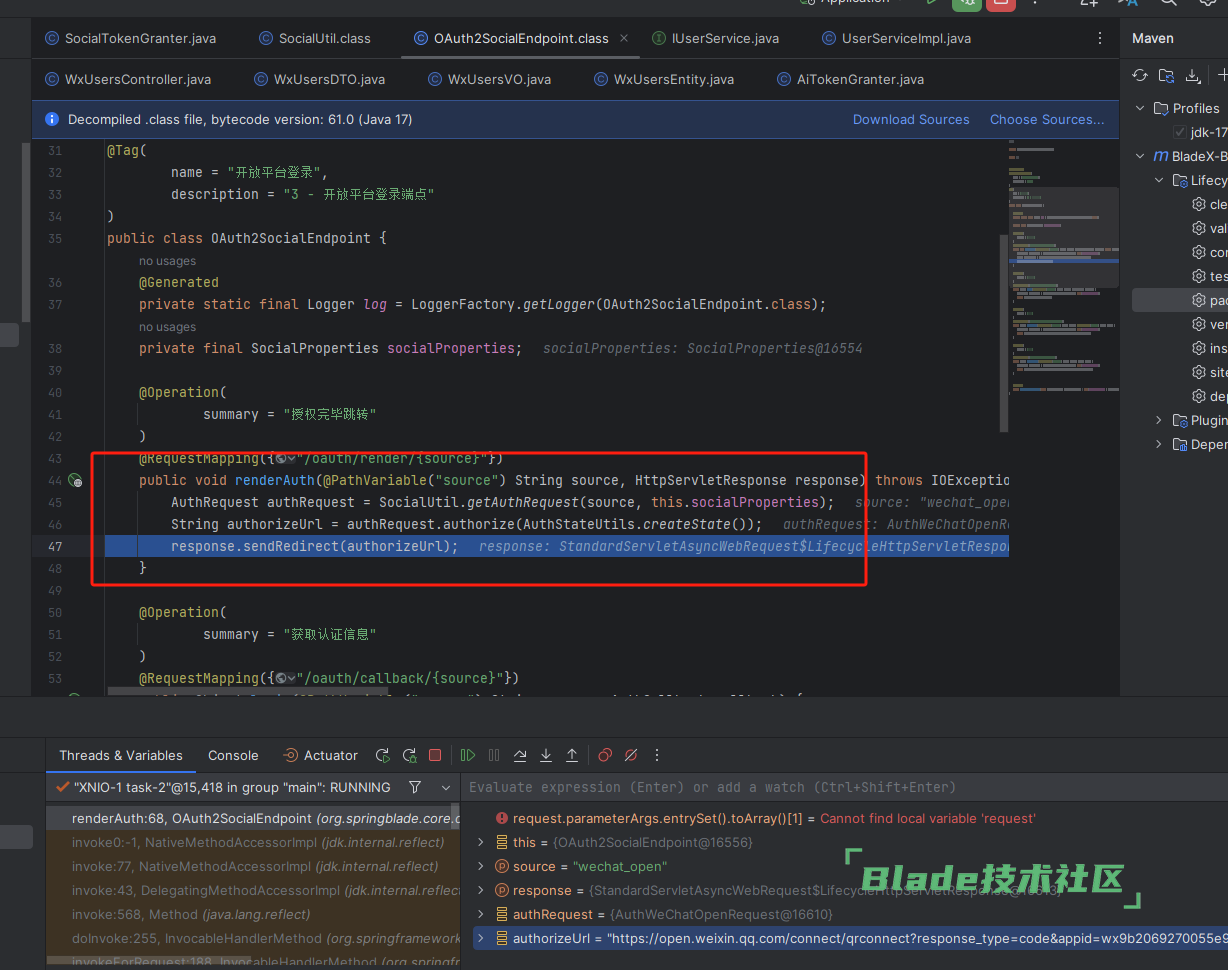Click the Maven download sources icon
Screen dimensions: 1228x970
tap(1192, 75)
